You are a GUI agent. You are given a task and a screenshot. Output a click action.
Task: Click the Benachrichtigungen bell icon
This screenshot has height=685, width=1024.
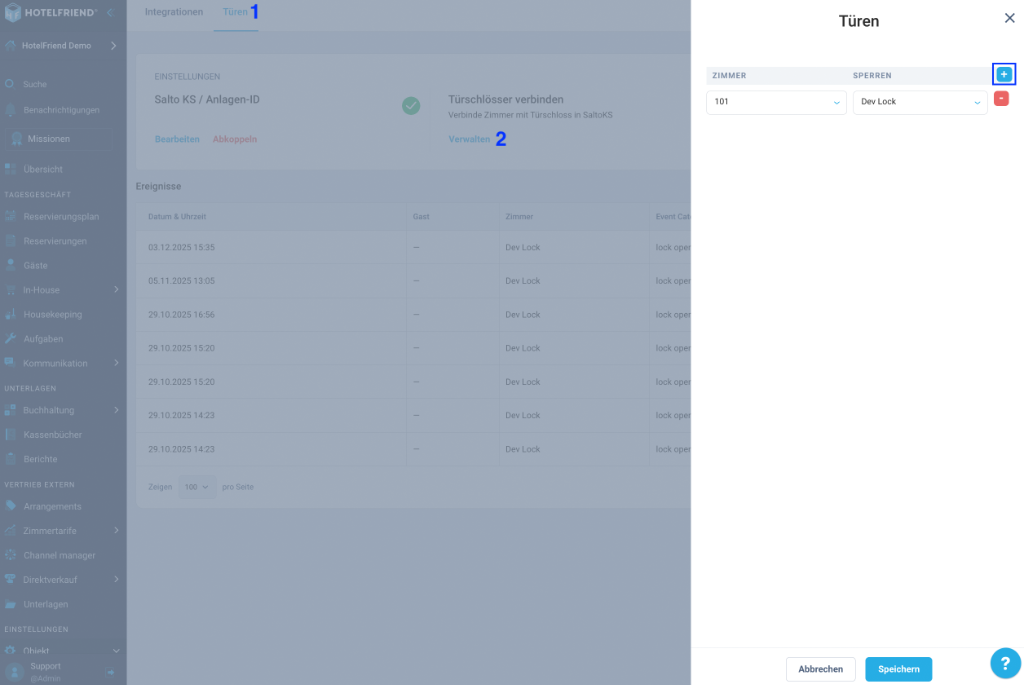pos(10,110)
